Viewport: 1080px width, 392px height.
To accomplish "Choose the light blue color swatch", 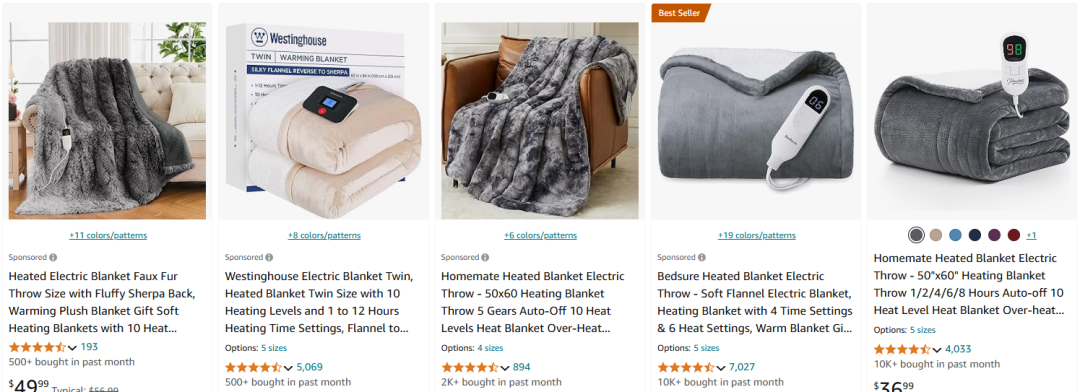I will 955,235.
